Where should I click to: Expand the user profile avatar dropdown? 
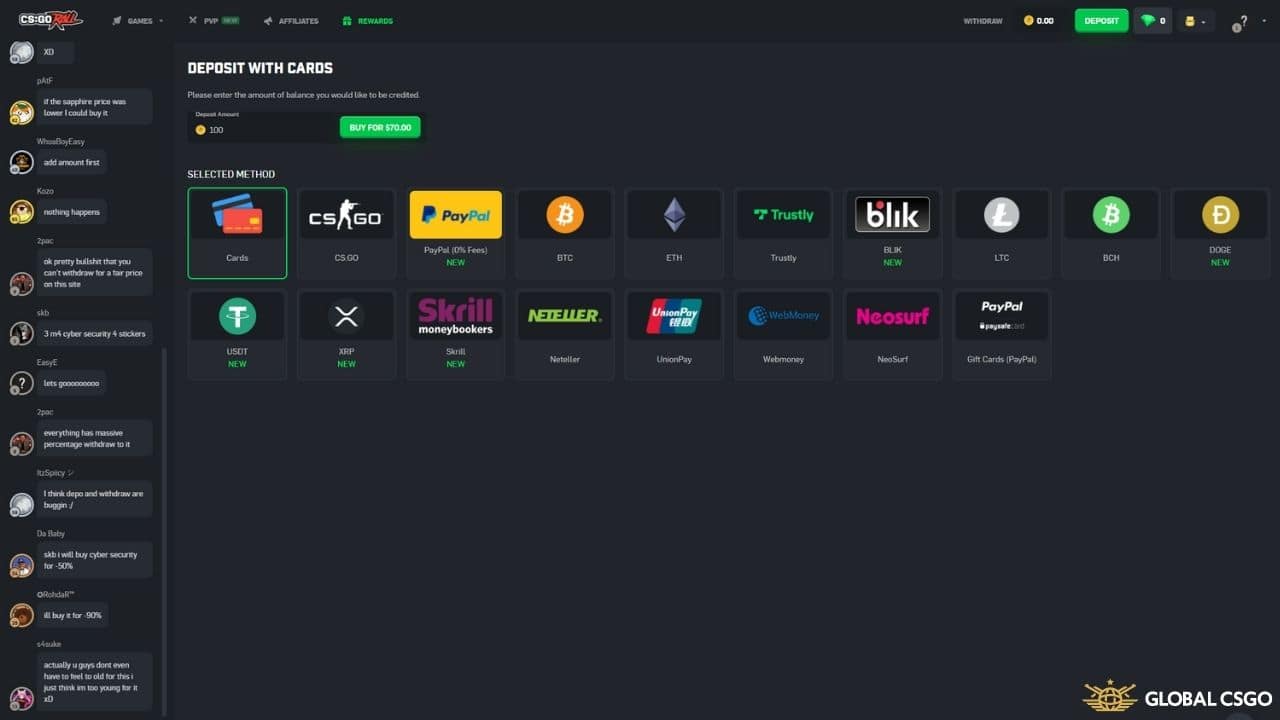coord(1195,21)
